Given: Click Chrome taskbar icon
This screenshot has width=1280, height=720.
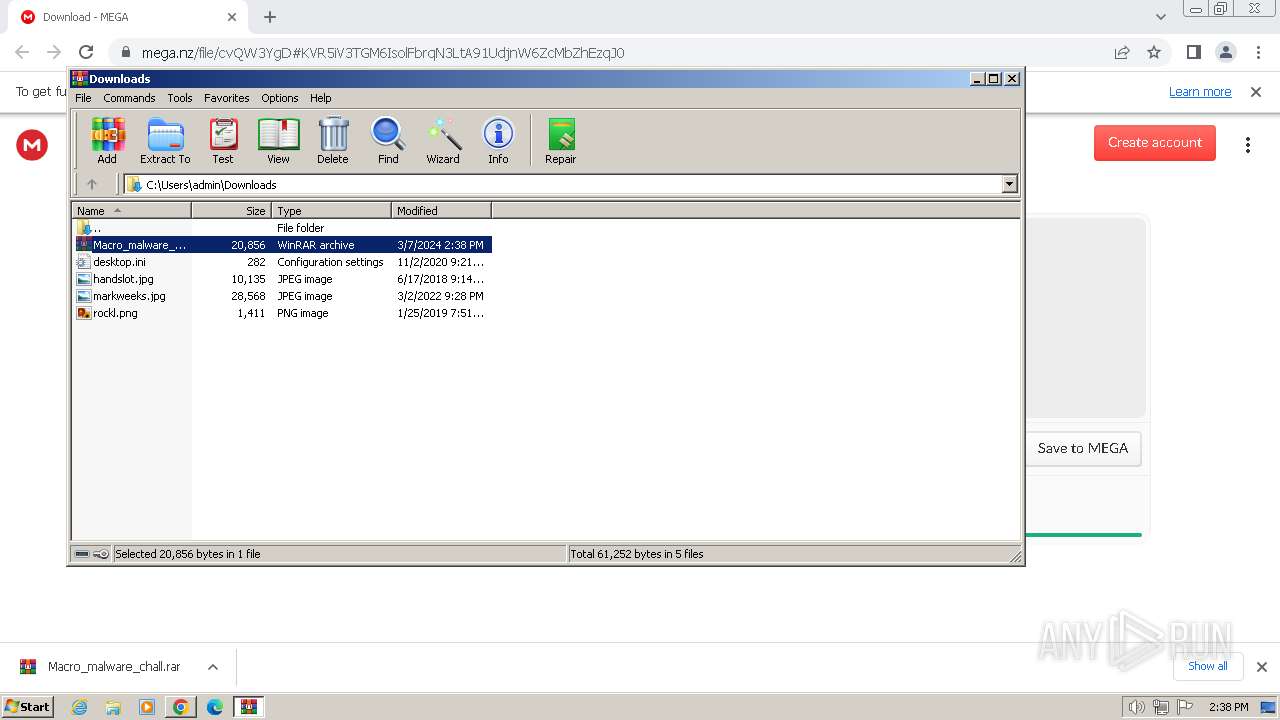Looking at the screenshot, I should point(181,707).
